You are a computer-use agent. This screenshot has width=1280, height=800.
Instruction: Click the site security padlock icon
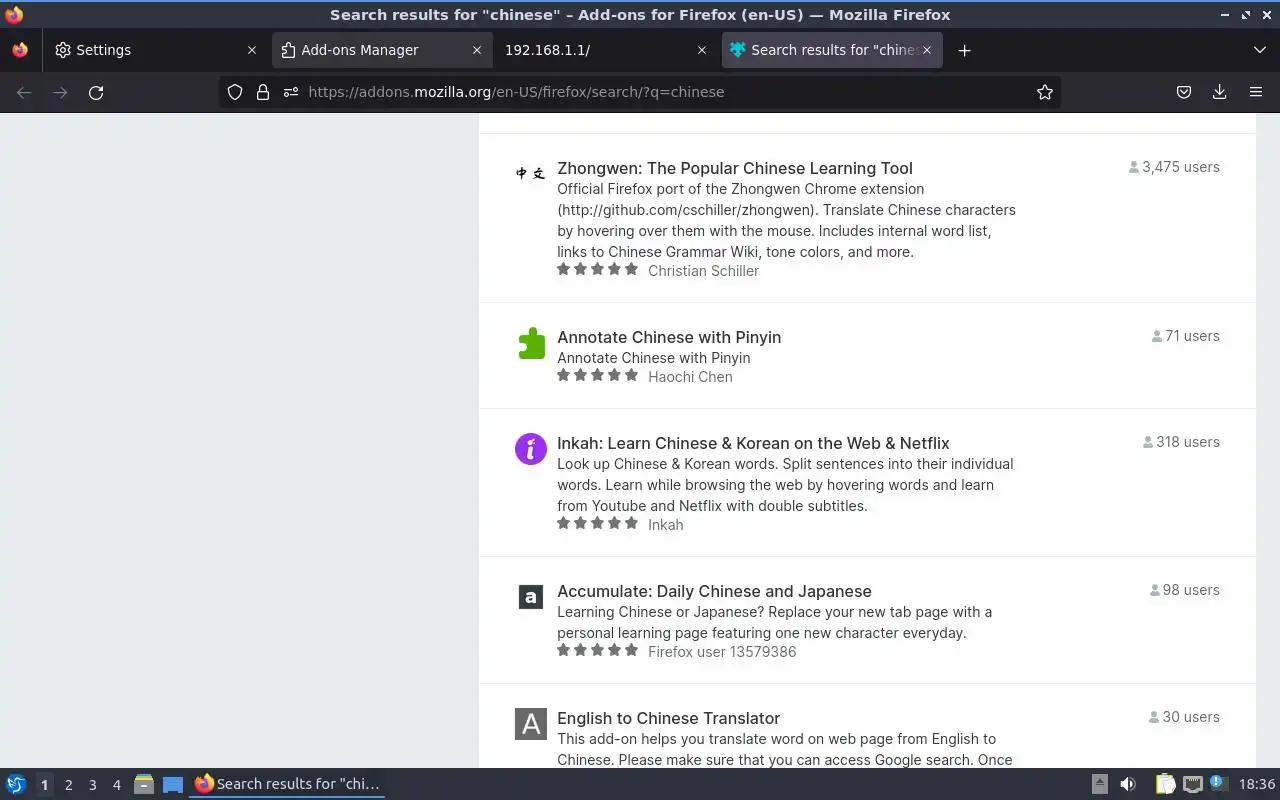(x=263, y=92)
